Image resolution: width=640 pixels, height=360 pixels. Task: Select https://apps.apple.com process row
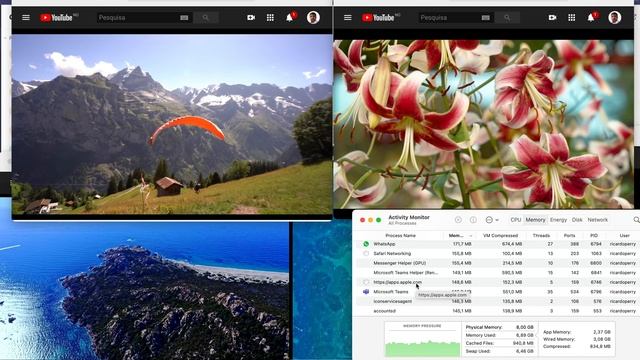click(x=498, y=282)
